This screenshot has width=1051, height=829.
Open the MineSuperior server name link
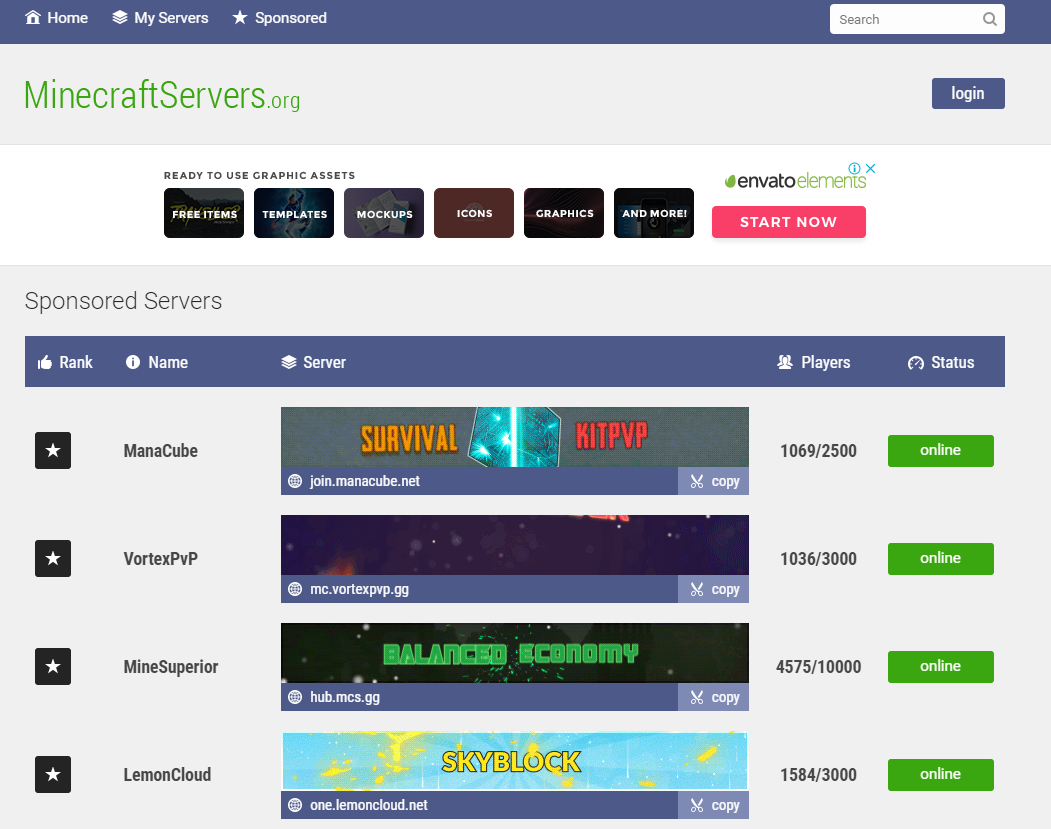click(171, 667)
